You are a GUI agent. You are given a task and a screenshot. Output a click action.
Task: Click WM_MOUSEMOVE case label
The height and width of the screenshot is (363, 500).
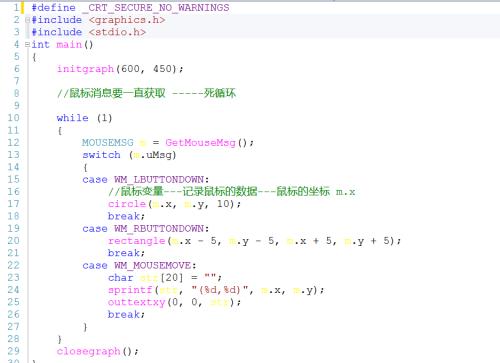coord(153,265)
